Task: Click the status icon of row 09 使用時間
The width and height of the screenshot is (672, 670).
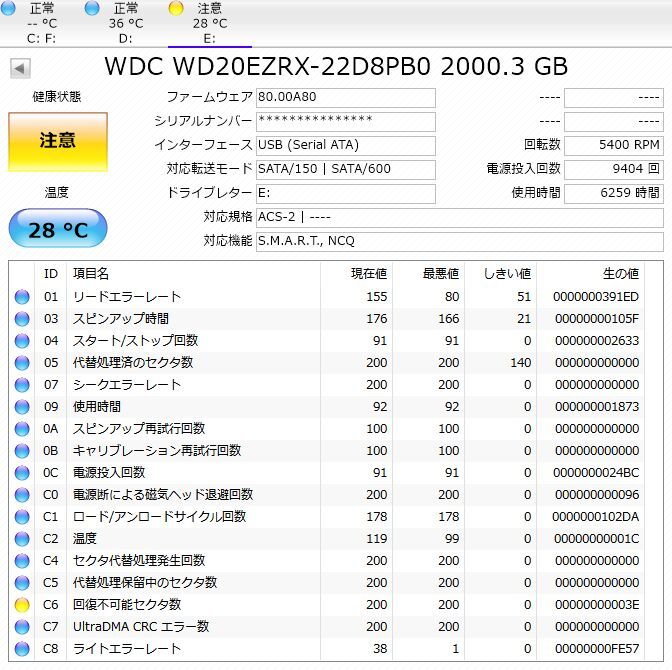Action: pyautogui.click(x=22, y=407)
